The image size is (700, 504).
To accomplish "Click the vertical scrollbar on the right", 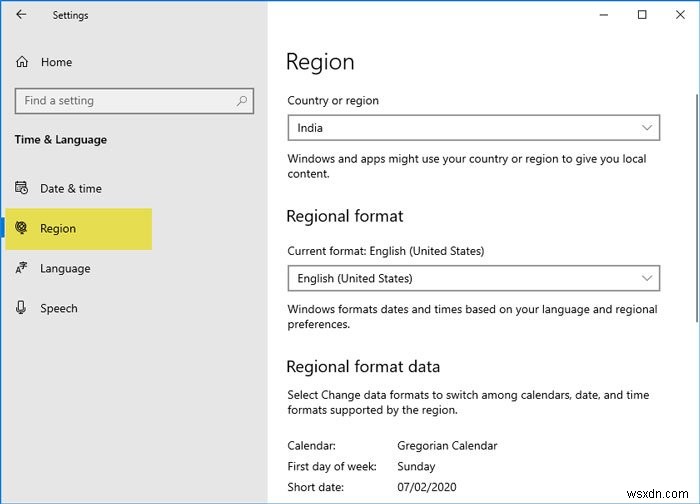I will click(696, 208).
